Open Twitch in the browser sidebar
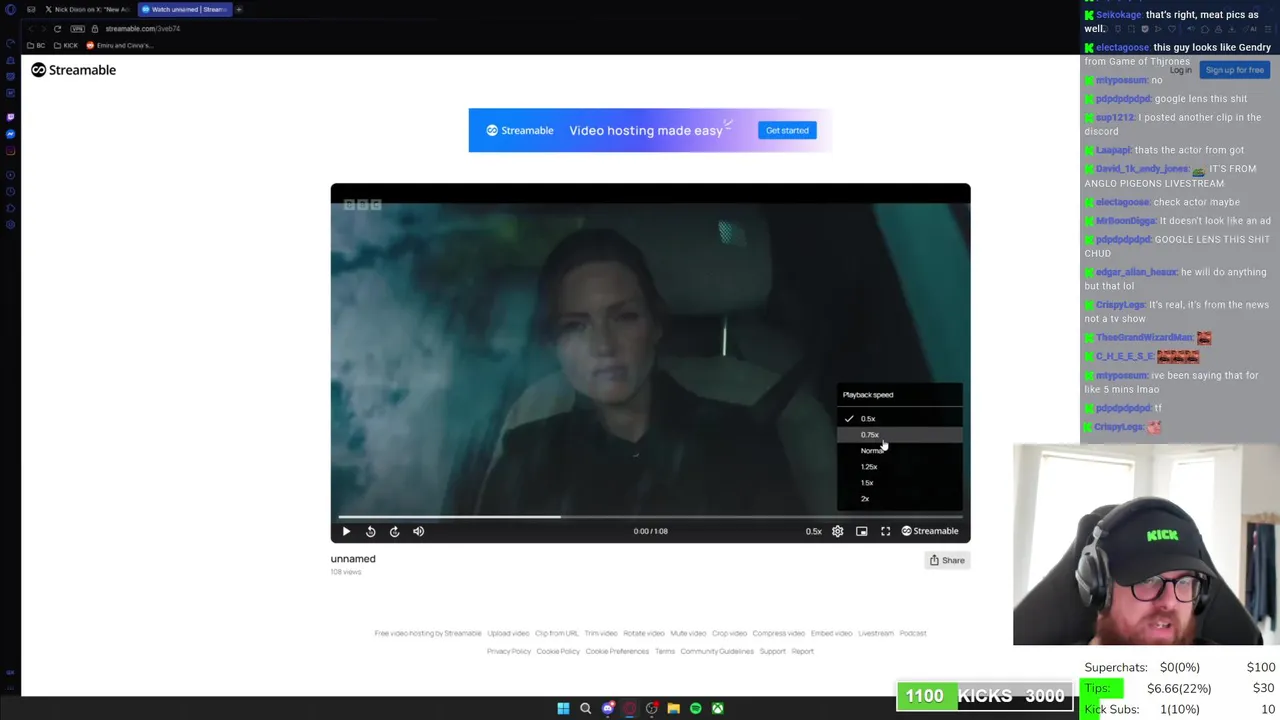The height and width of the screenshot is (720, 1280). (x=11, y=117)
